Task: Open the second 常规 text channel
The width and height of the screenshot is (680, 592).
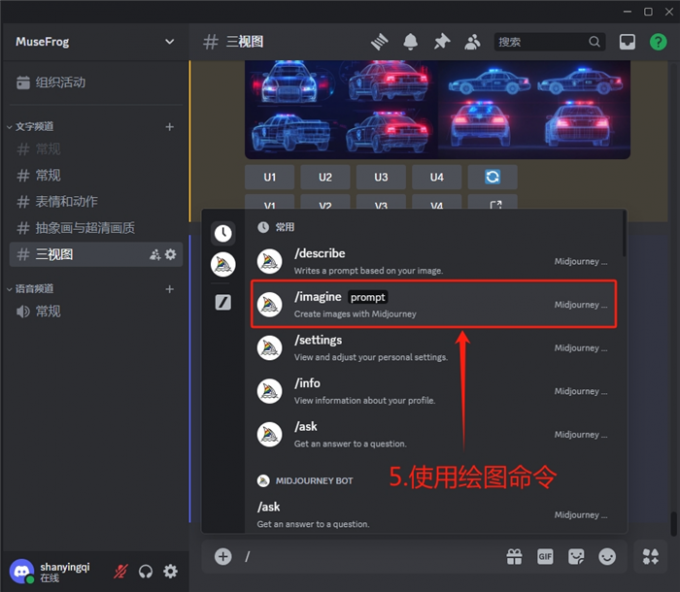Action: pos(95,175)
